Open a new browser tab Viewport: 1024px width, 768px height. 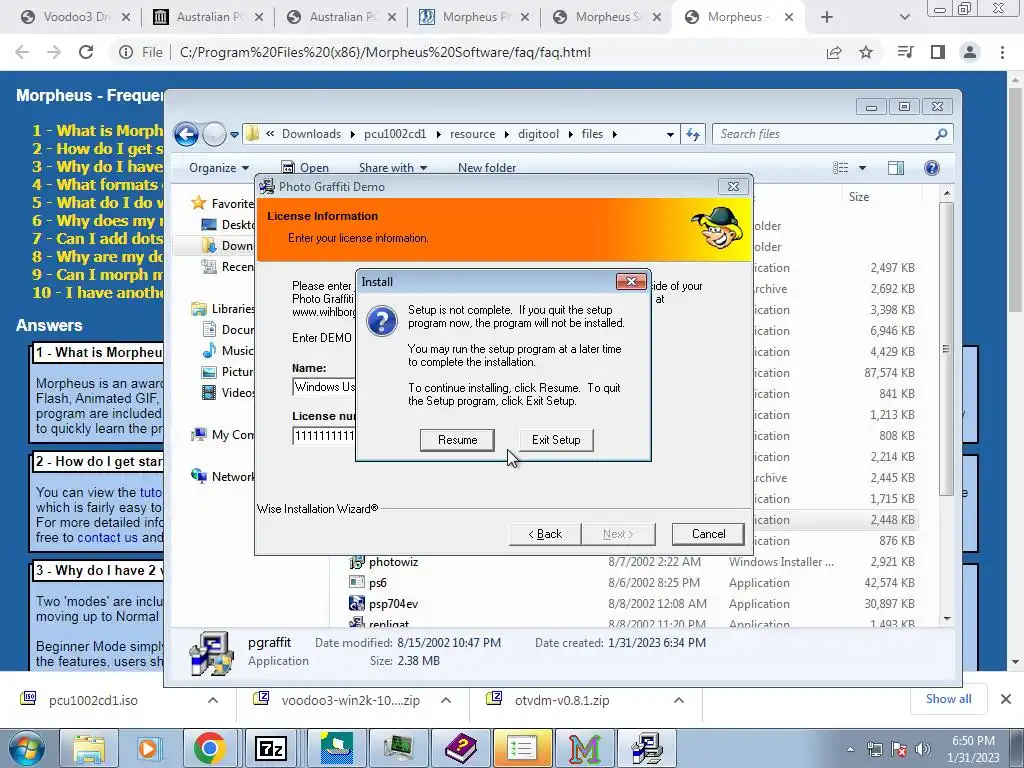[x=827, y=17]
